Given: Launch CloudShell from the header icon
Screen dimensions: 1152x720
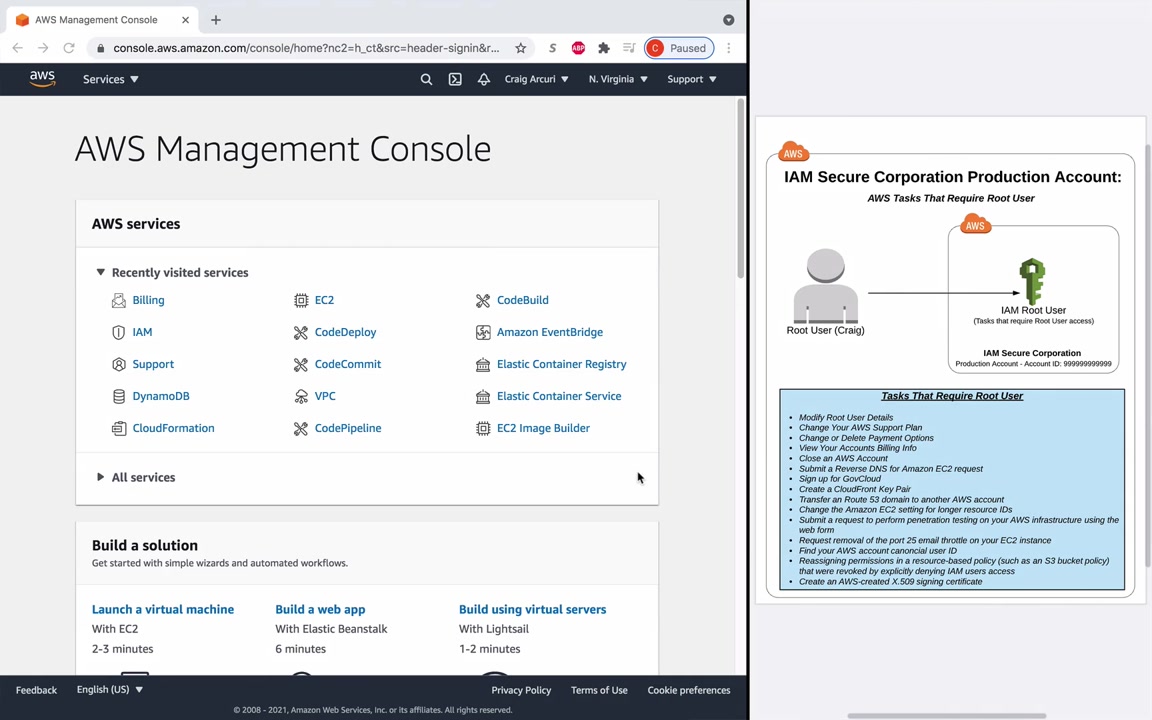Looking at the screenshot, I should pyautogui.click(x=455, y=79).
